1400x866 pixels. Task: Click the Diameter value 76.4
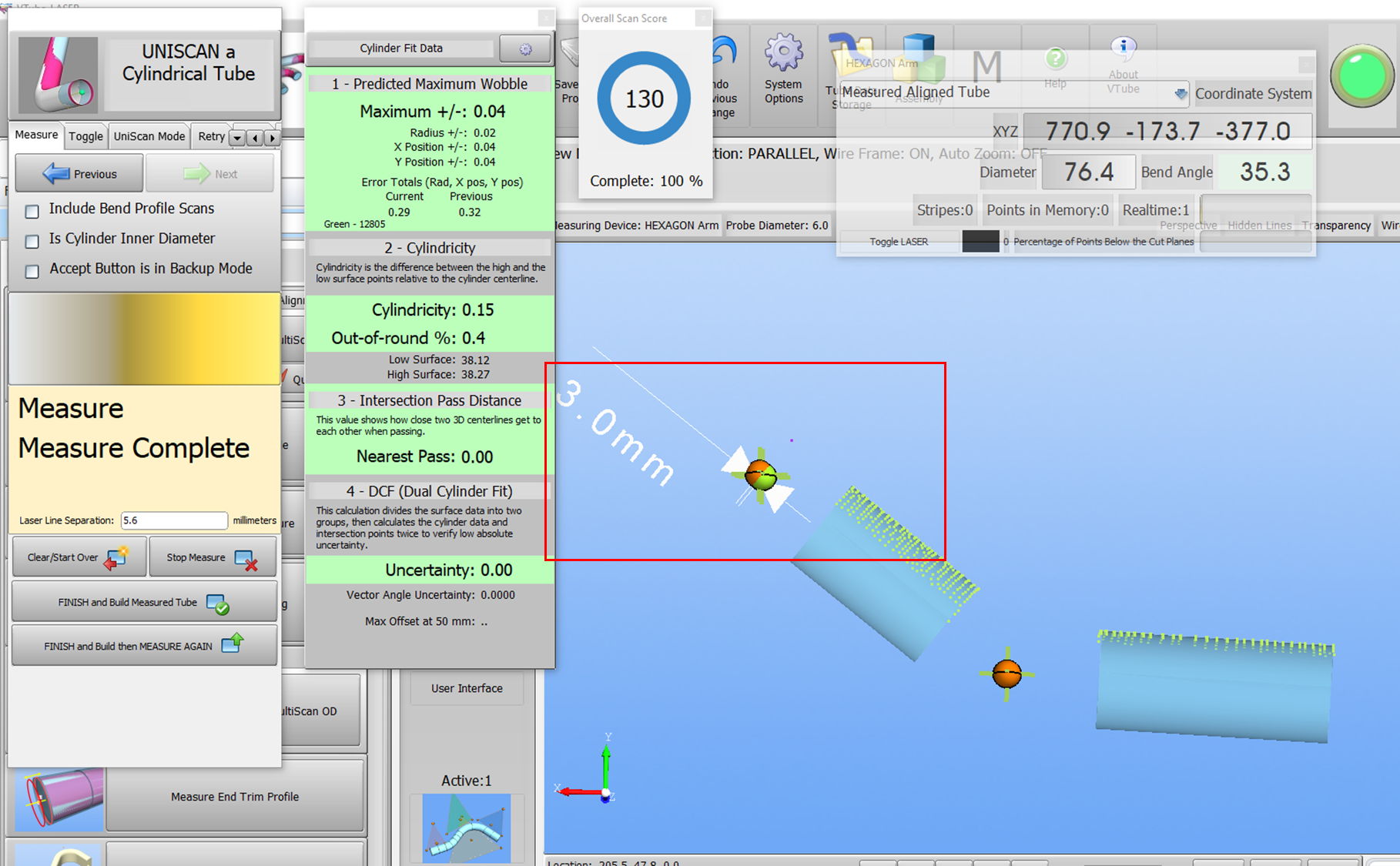pyautogui.click(x=1088, y=172)
